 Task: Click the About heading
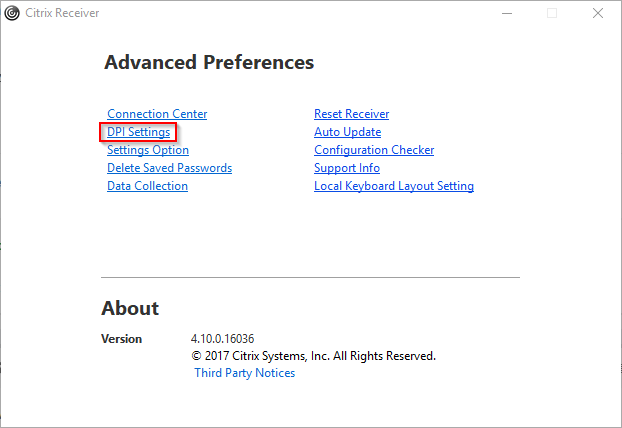pos(130,308)
